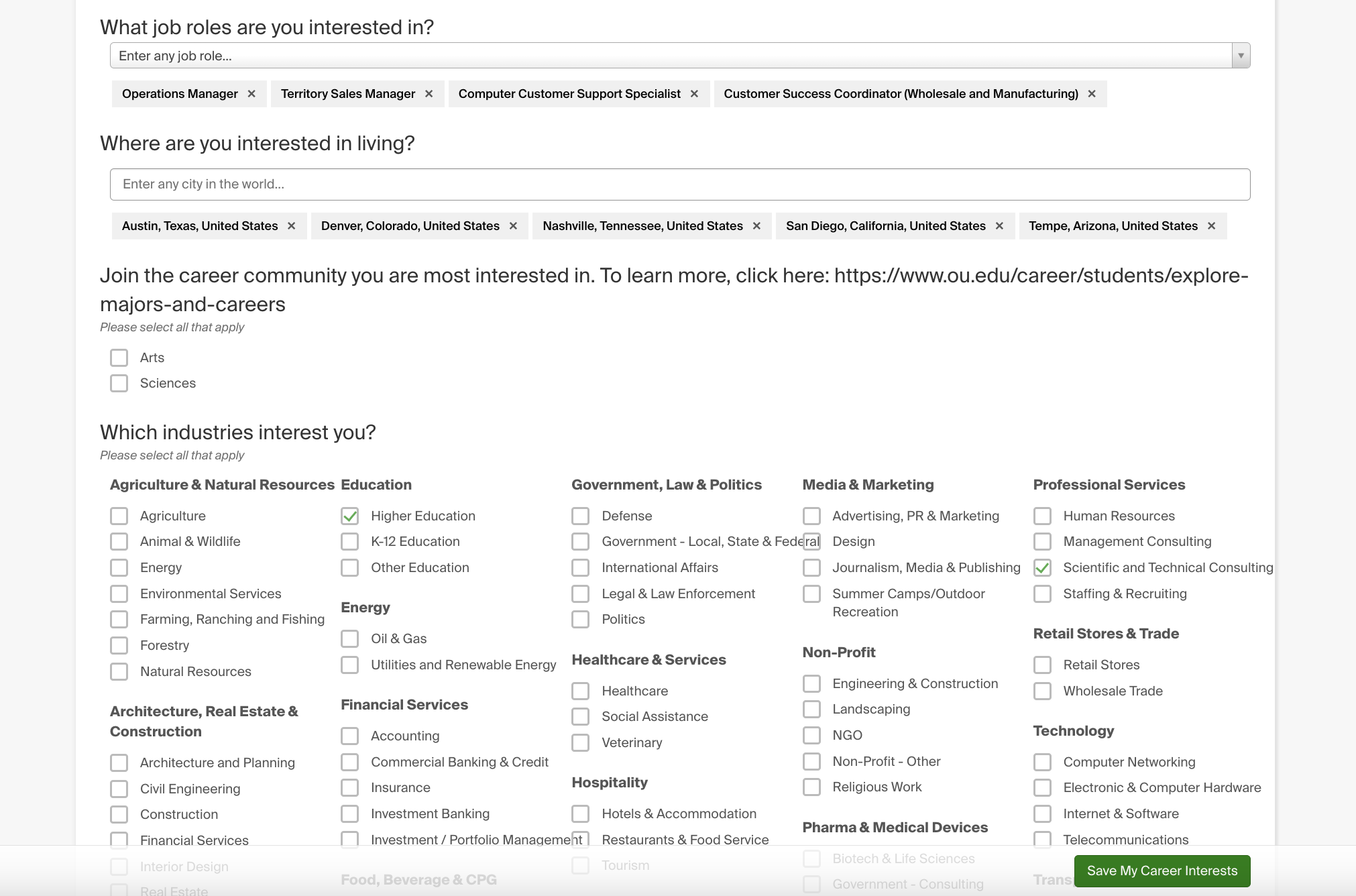Select the Forestry checkbox
1356x896 pixels.
[119, 645]
